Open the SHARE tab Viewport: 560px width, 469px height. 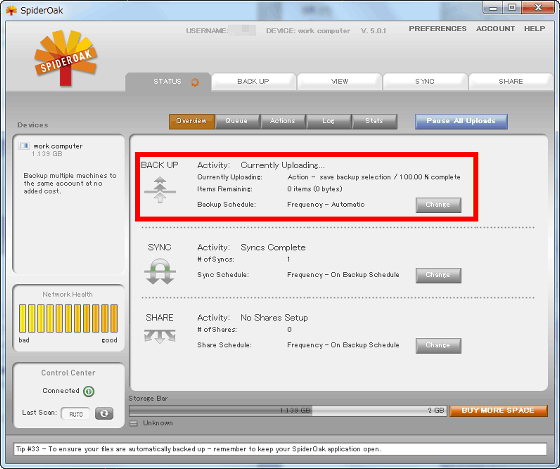click(x=511, y=82)
